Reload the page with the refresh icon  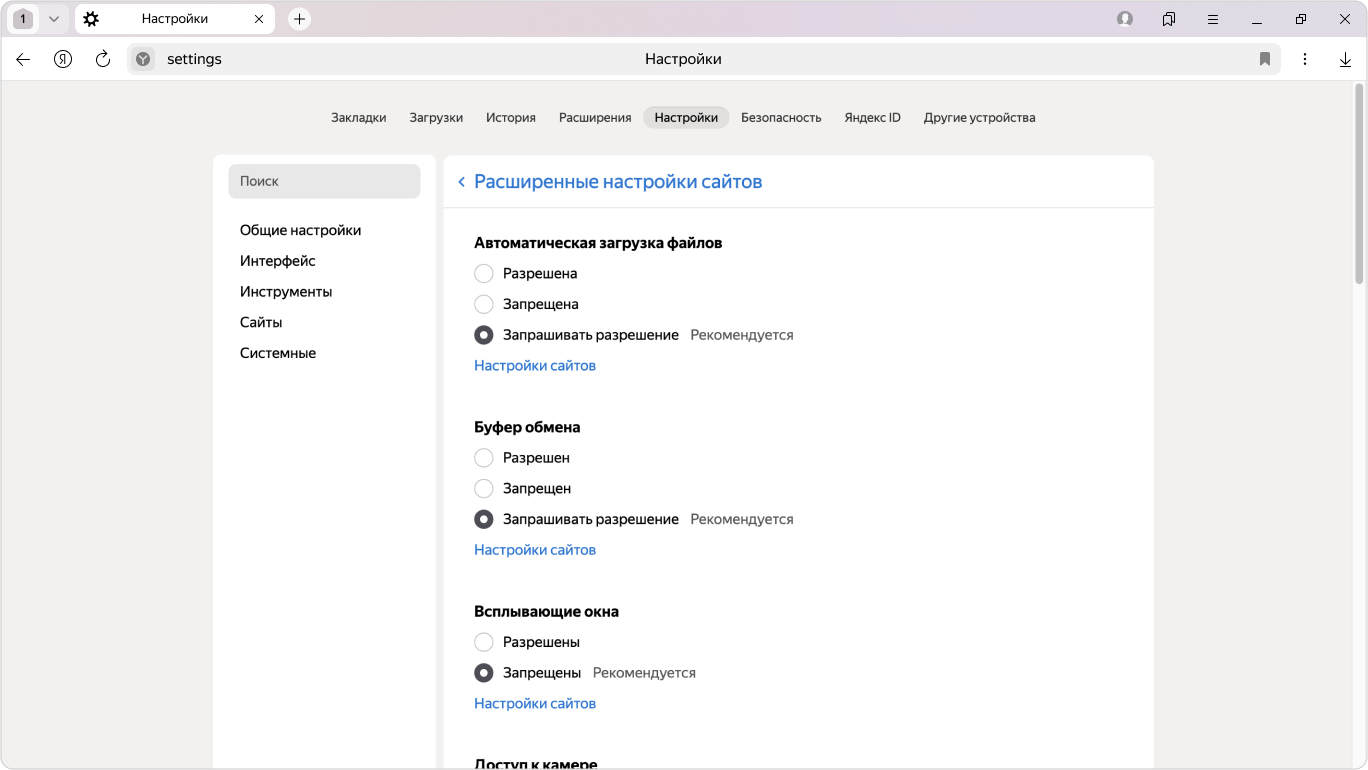103,60
